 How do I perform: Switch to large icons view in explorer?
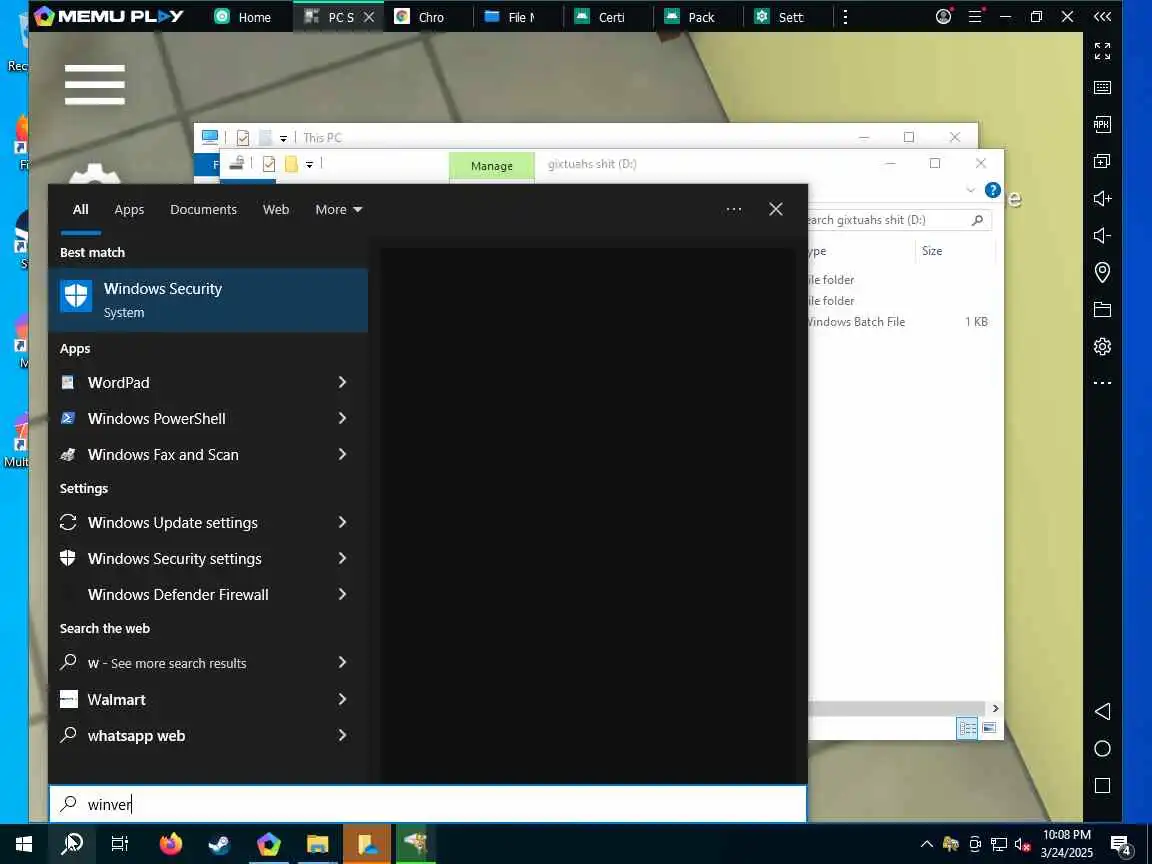point(989,728)
